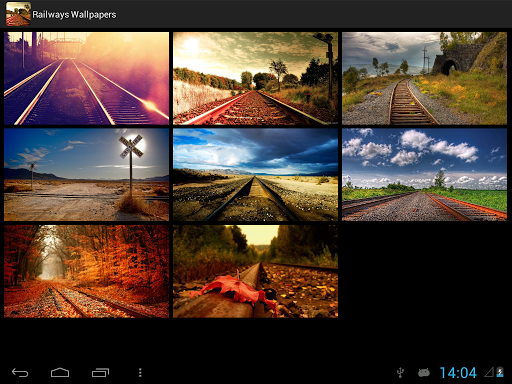Open the red gravel track sunset wallpaper
The width and height of the screenshot is (512, 384).
point(255,78)
